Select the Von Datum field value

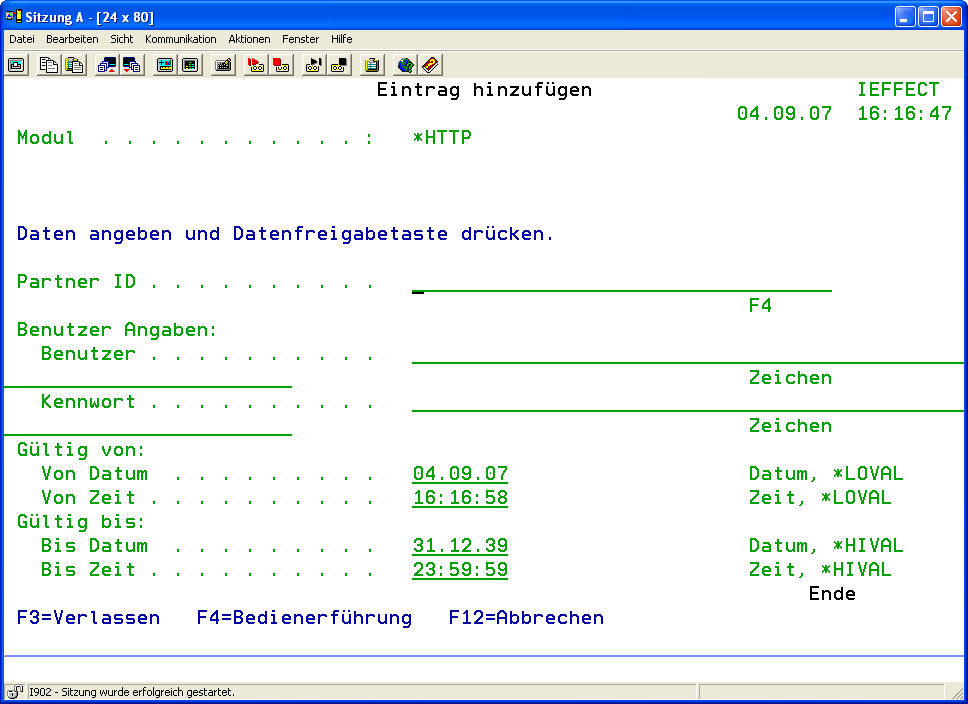pyautogui.click(x=460, y=474)
